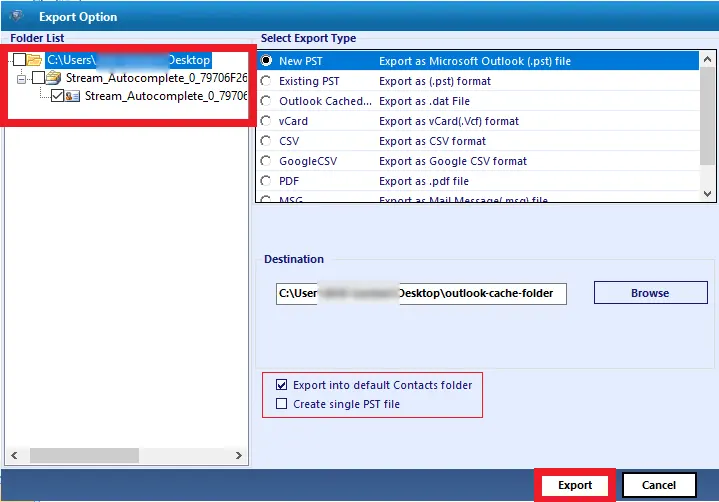The width and height of the screenshot is (719, 502).
Task: Click folder list scroll left arrow
Action: coord(14,455)
